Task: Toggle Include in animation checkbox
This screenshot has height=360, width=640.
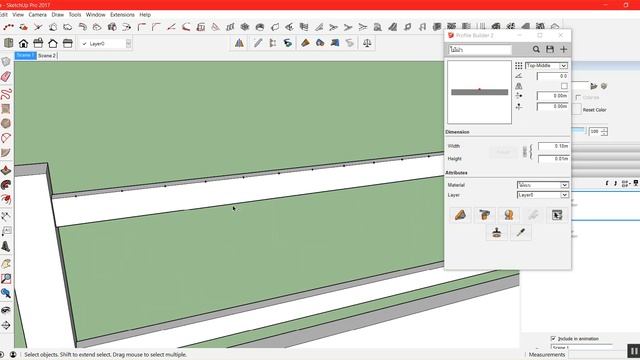Action: [553, 338]
